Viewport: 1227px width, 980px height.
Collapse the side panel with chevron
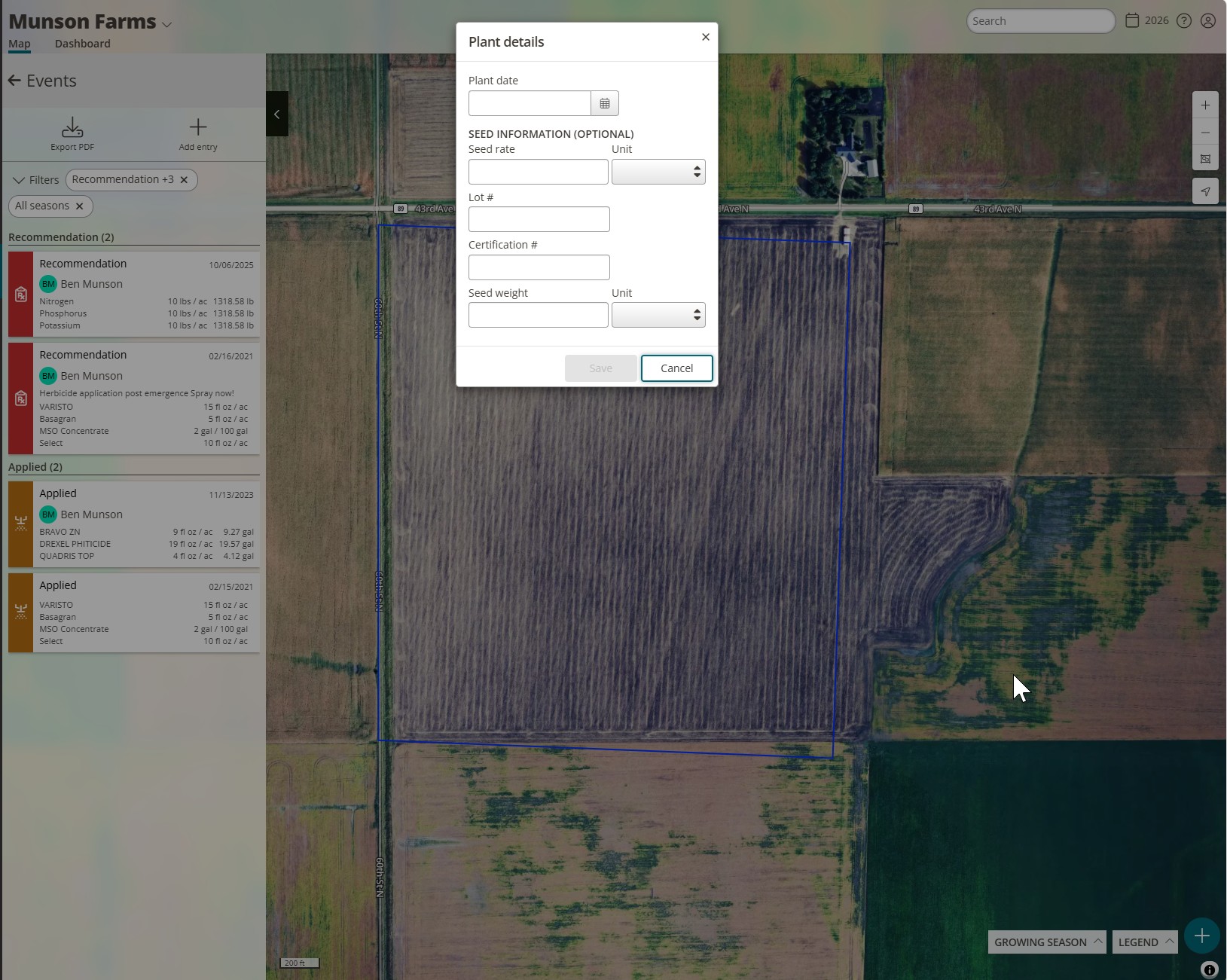coord(277,114)
